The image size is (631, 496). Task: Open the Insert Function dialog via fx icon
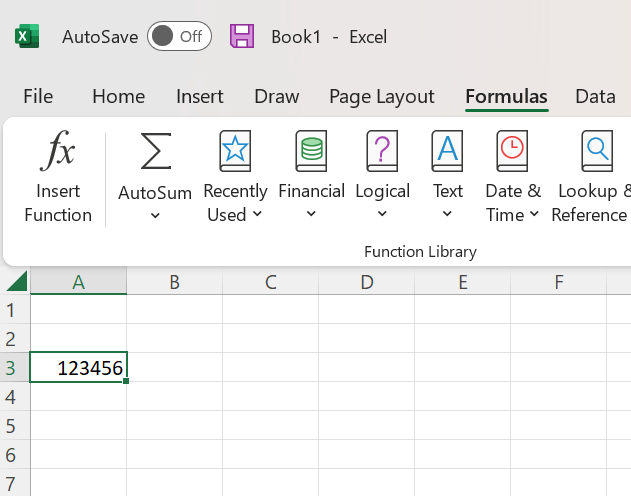pyautogui.click(x=58, y=150)
